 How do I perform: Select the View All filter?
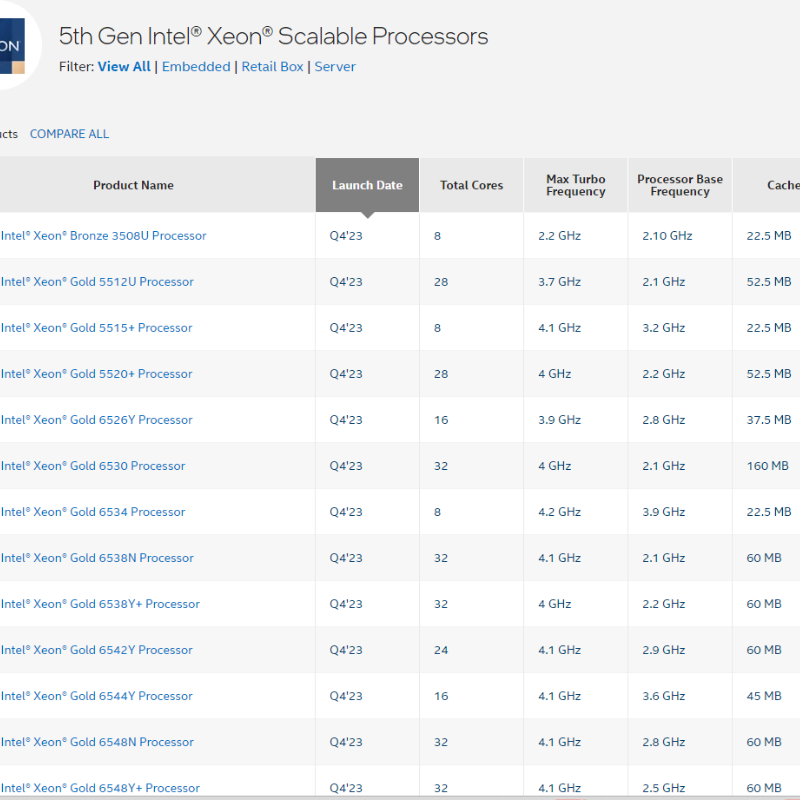click(x=124, y=67)
